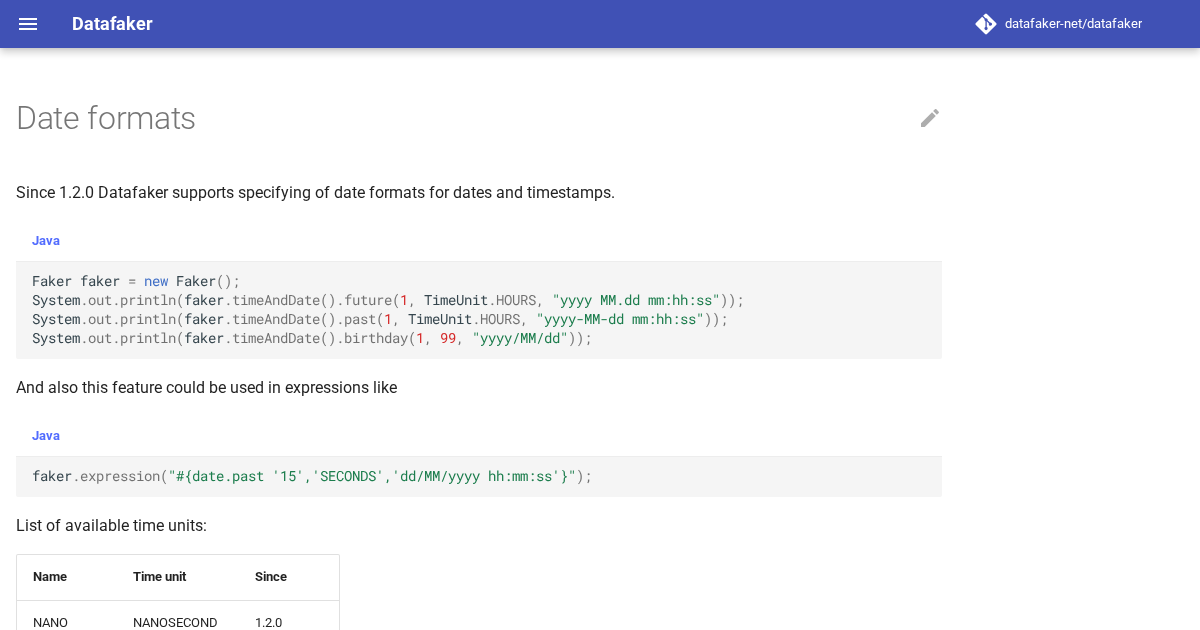Viewport: 1200px width, 630px height.
Task: Open the hamburger navigation menu
Action: pyautogui.click(x=28, y=24)
